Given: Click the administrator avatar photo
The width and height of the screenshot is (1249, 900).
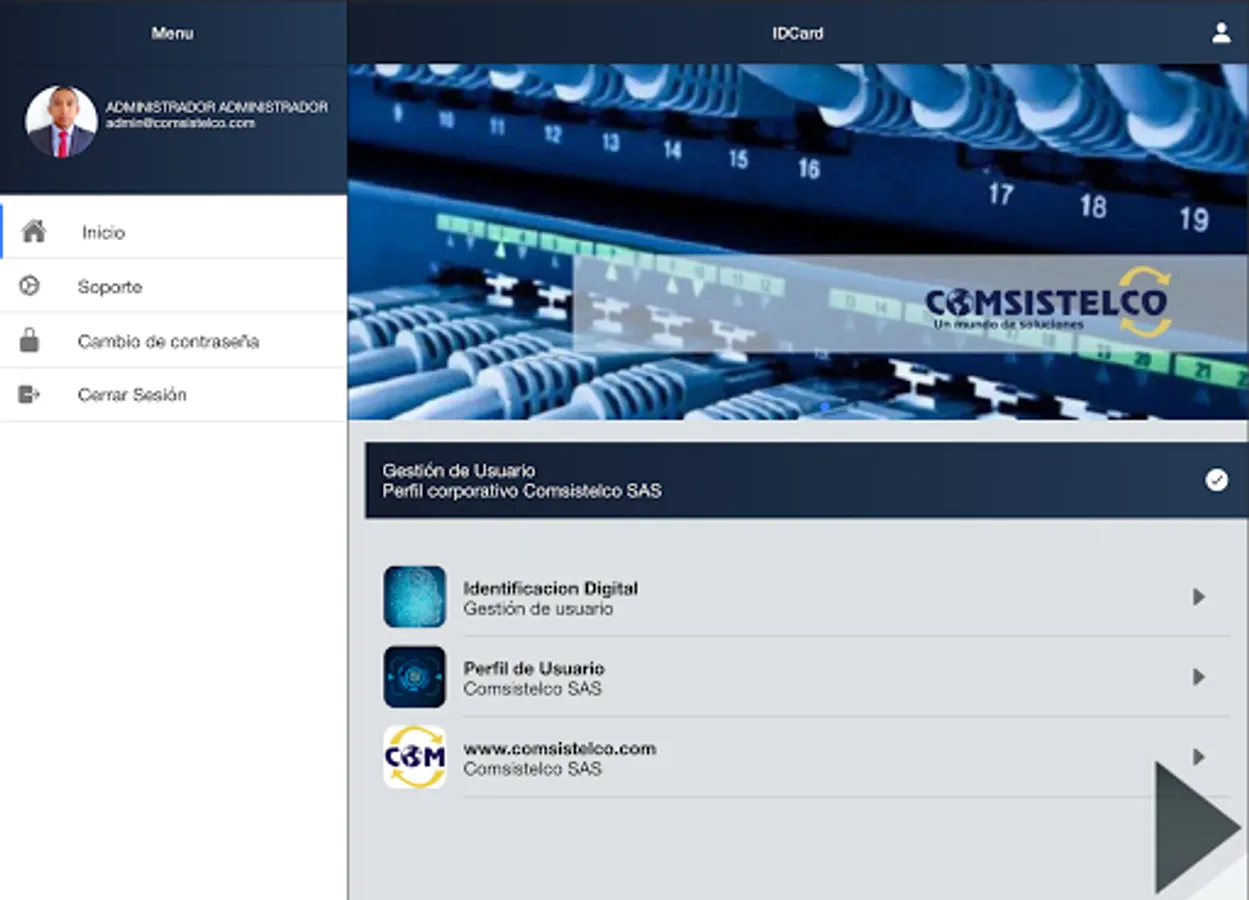Looking at the screenshot, I should (x=61, y=121).
